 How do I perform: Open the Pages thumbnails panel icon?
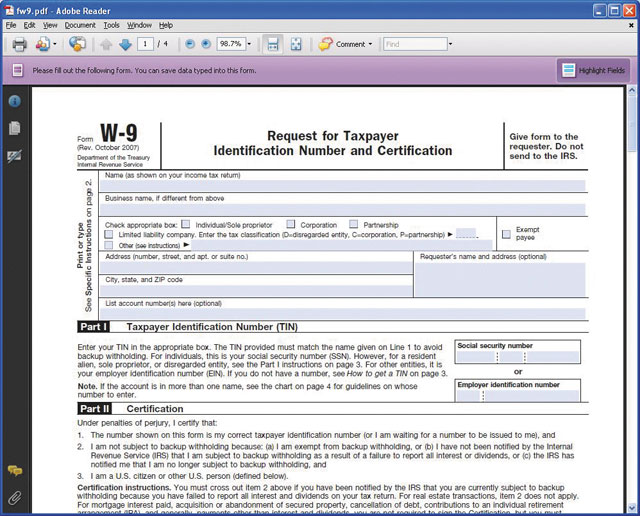15,128
